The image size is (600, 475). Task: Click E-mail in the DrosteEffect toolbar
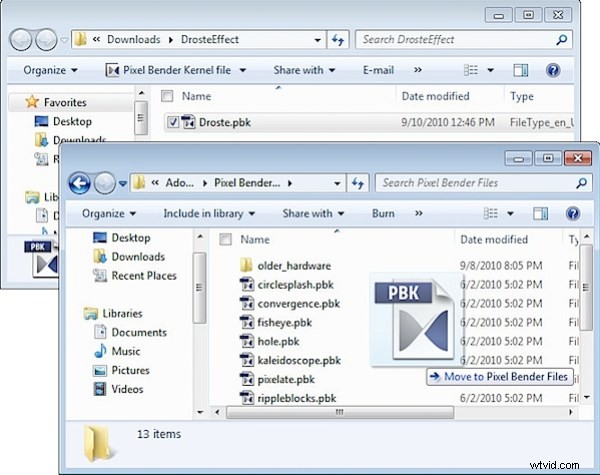[x=378, y=70]
